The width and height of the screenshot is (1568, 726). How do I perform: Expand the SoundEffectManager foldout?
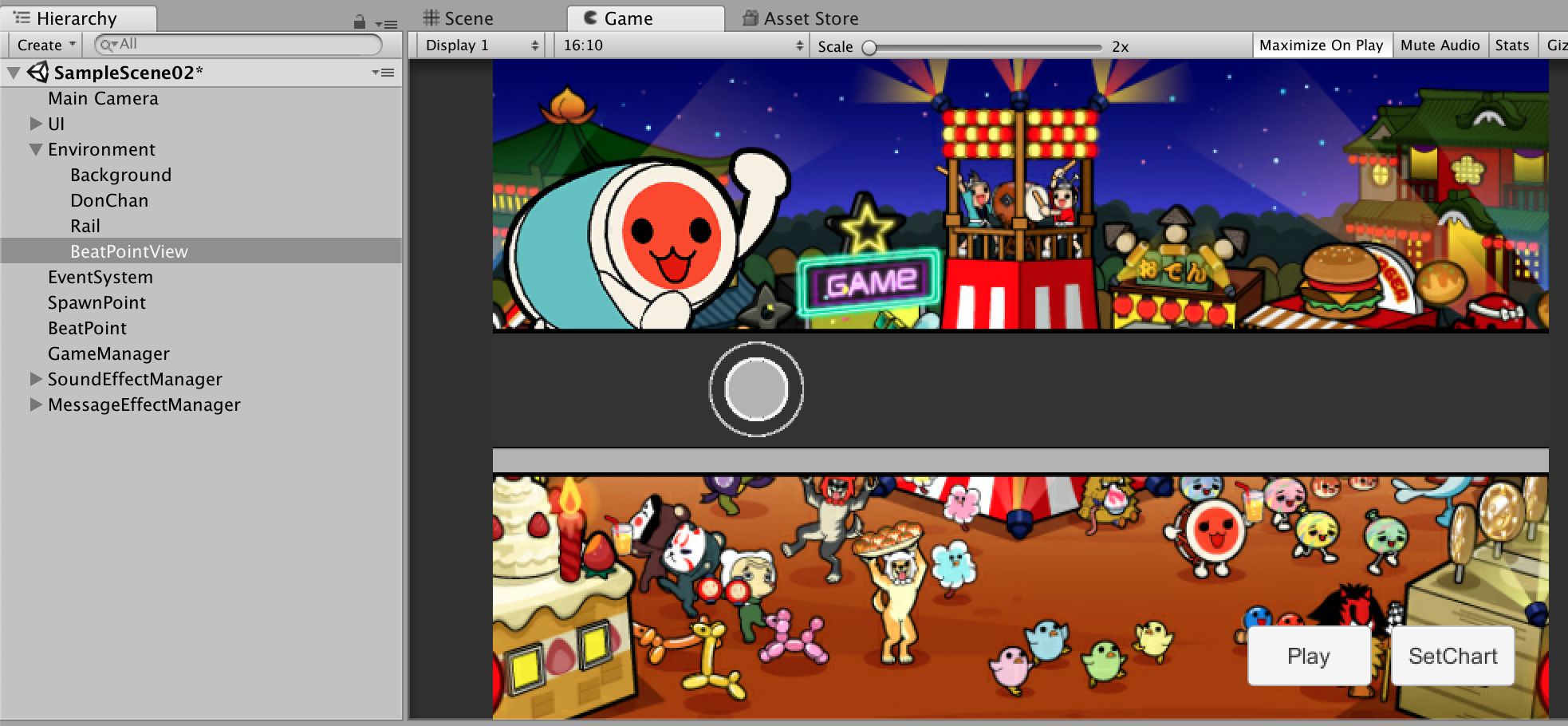click(x=36, y=379)
